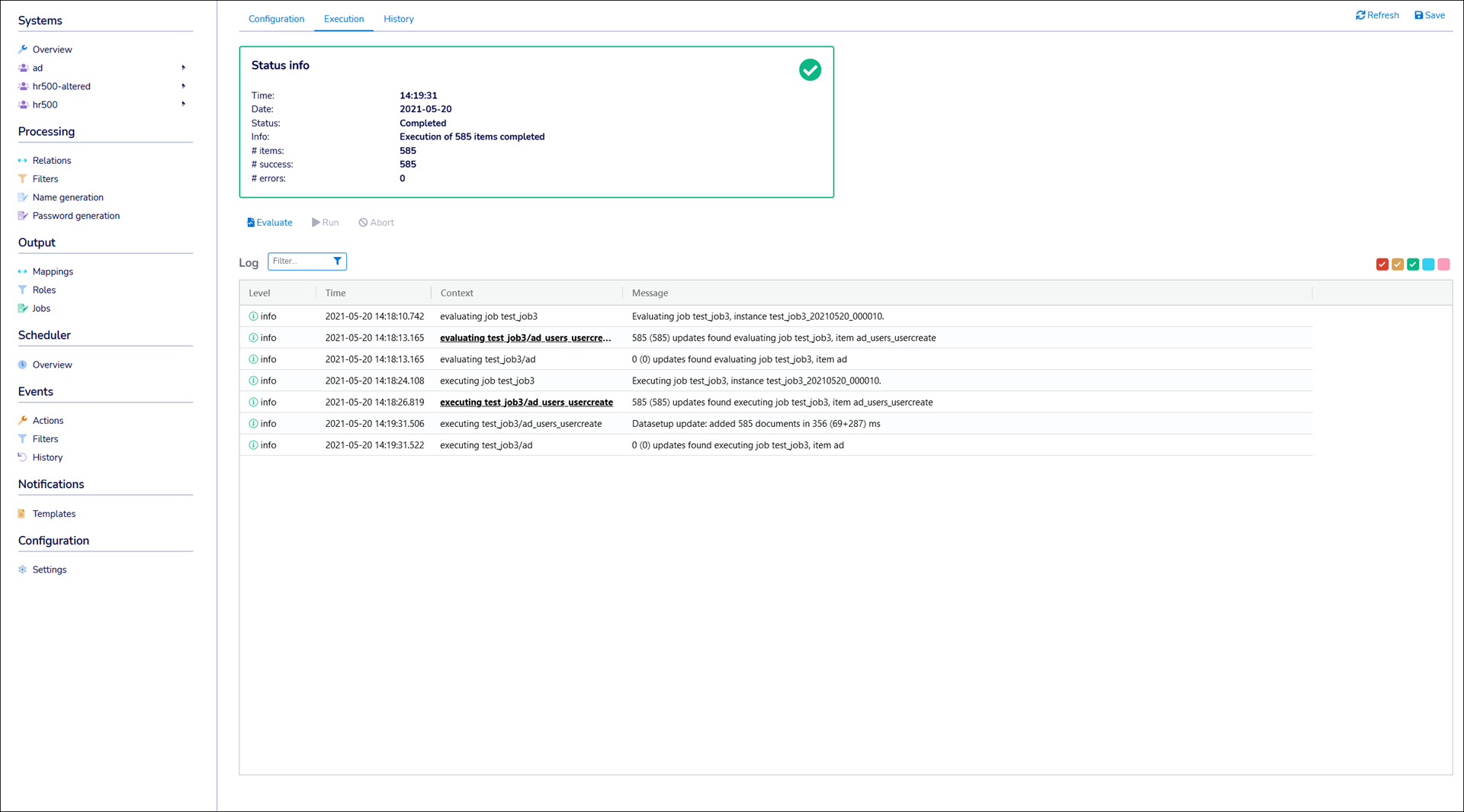This screenshot has width=1464, height=812.
Task: Click the Save disk icon
Action: (1418, 15)
